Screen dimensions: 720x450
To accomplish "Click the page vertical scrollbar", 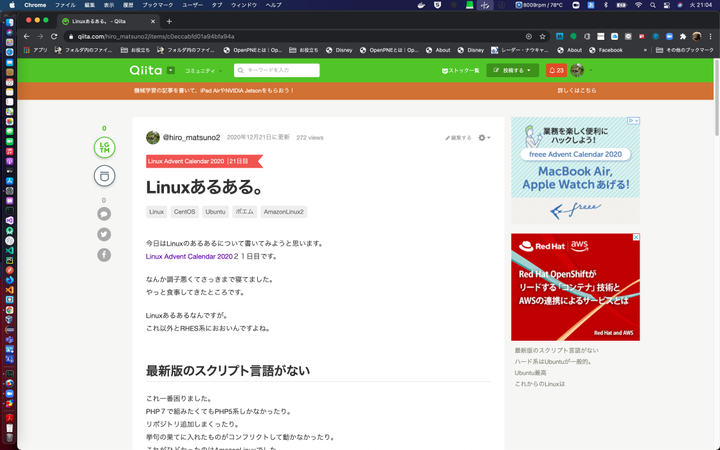I will (x=717, y=98).
